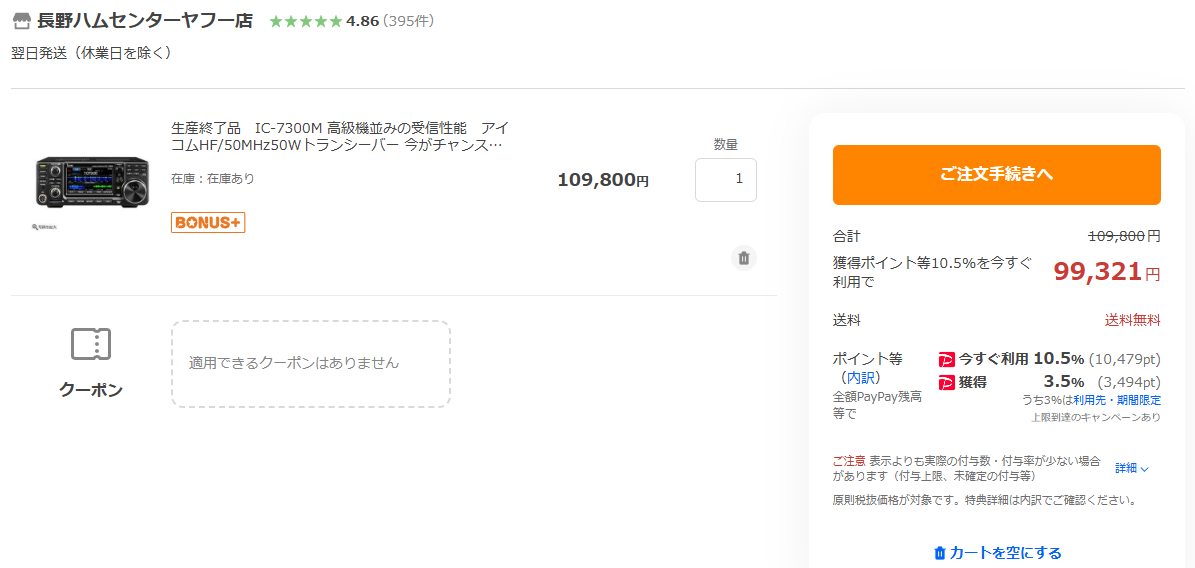Click the 数量 quantity input field
Screen dimensions: 1195x568
click(x=725, y=180)
